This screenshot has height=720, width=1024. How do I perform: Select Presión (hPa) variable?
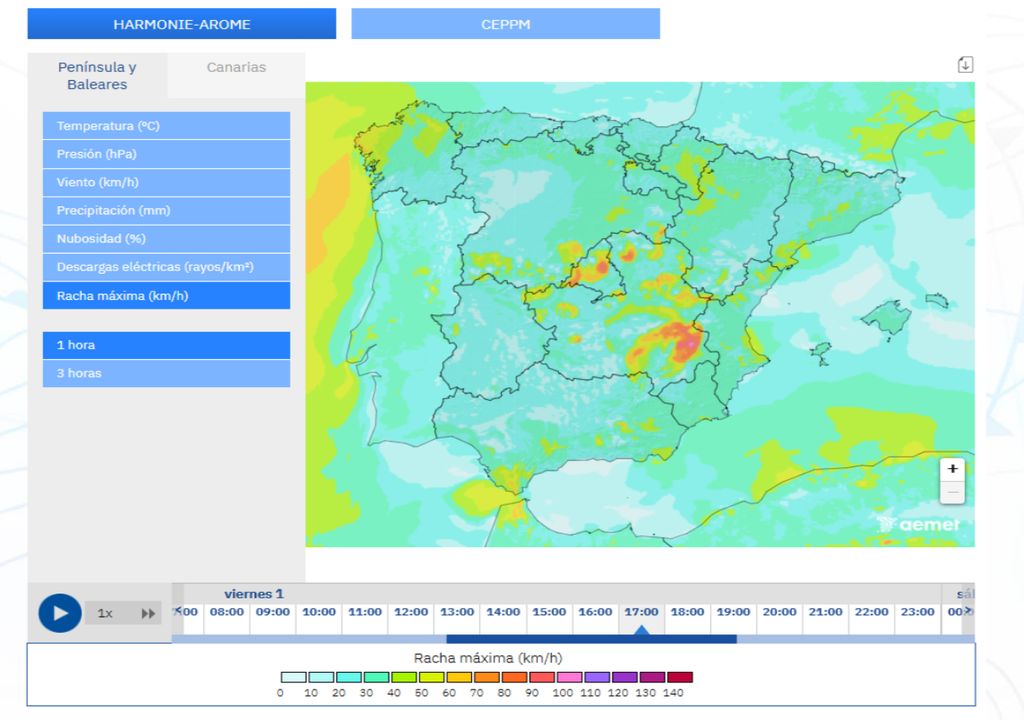click(167, 154)
